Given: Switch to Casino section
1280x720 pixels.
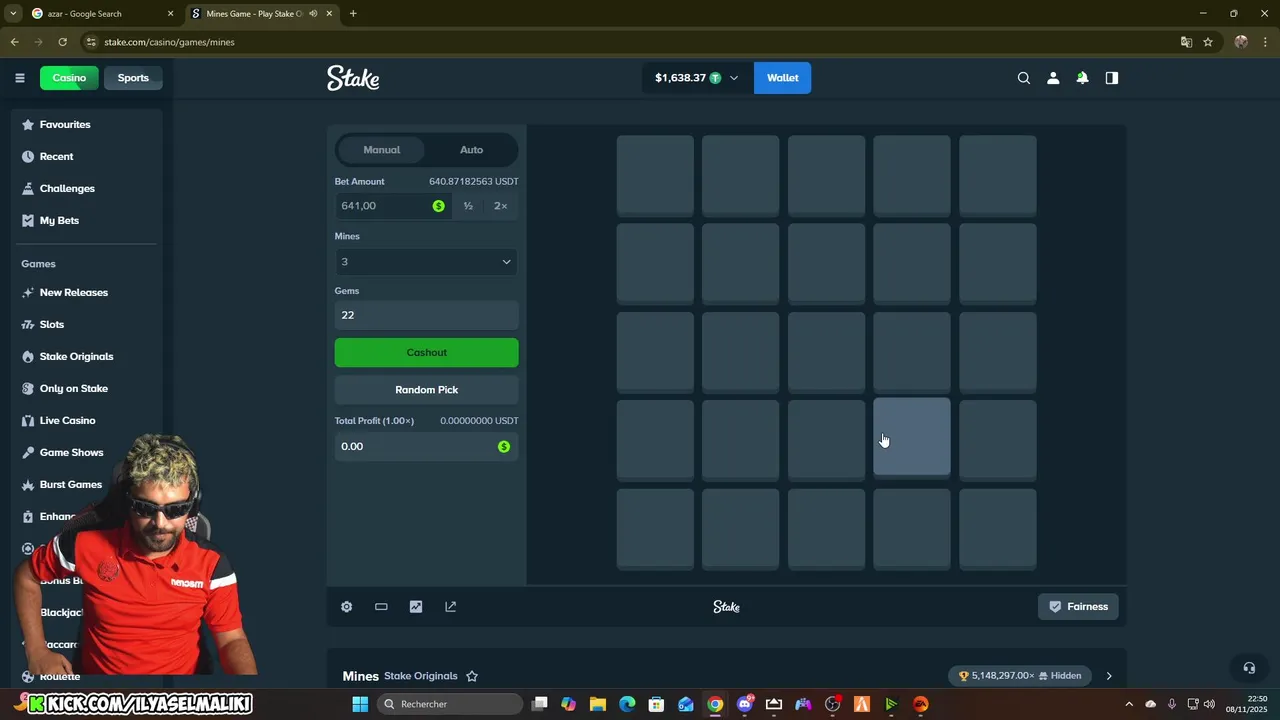Looking at the screenshot, I should point(69,78).
